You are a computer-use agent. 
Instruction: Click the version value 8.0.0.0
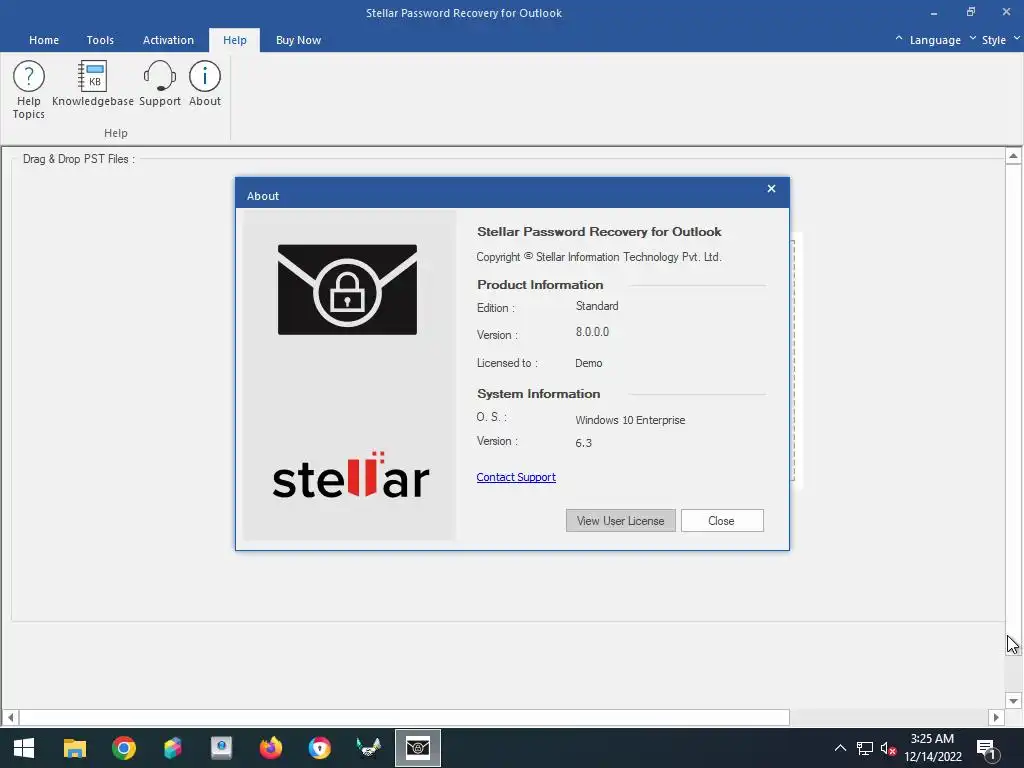592,332
